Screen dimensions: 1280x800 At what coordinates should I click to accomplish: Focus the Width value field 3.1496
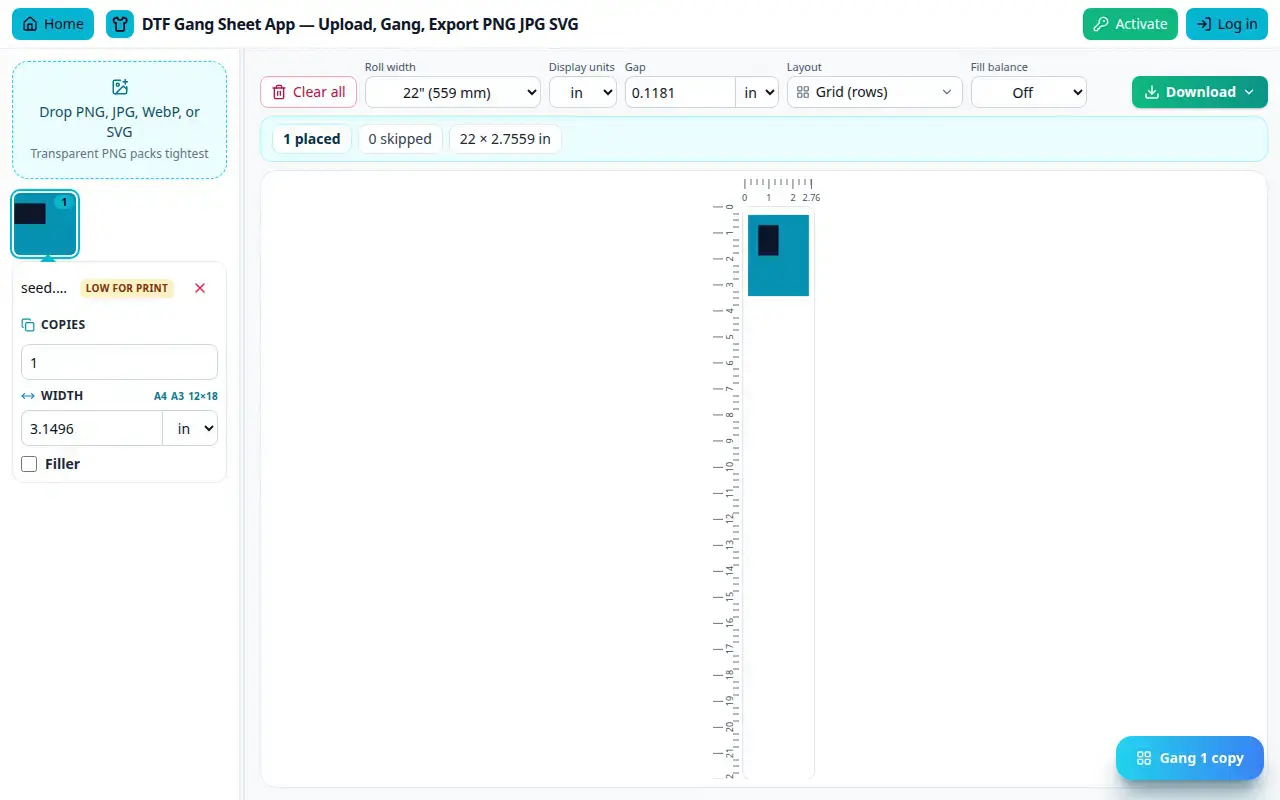pyautogui.click(x=92, y=428)
